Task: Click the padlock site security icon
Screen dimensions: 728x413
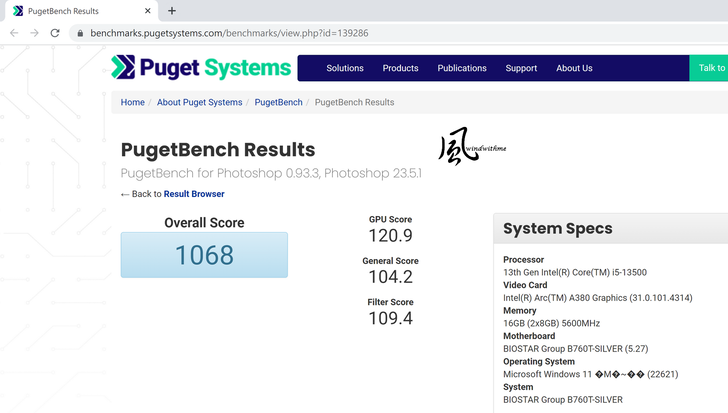Action: pyautogui.click(x=79, y=33)
